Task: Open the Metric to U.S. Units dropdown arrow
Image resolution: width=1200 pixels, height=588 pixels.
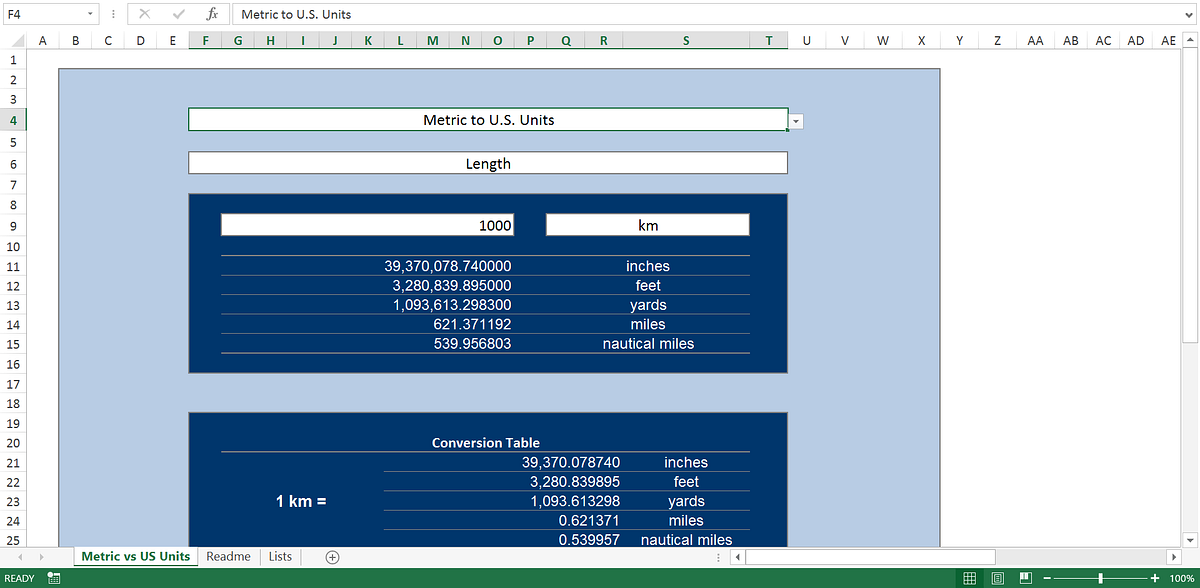Action: click(x=797, y=121)
